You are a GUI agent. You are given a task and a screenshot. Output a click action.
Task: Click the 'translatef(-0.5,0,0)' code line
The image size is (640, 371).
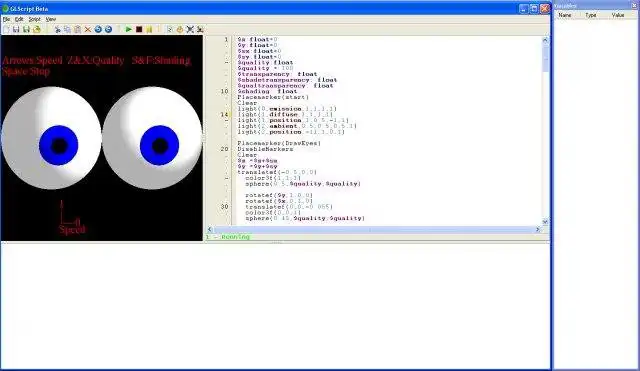point(277,173)
